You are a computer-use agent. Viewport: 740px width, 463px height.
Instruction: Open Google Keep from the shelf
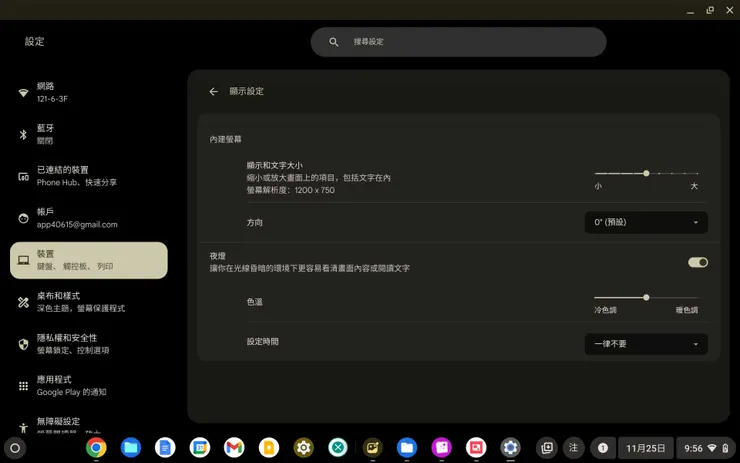269,447
